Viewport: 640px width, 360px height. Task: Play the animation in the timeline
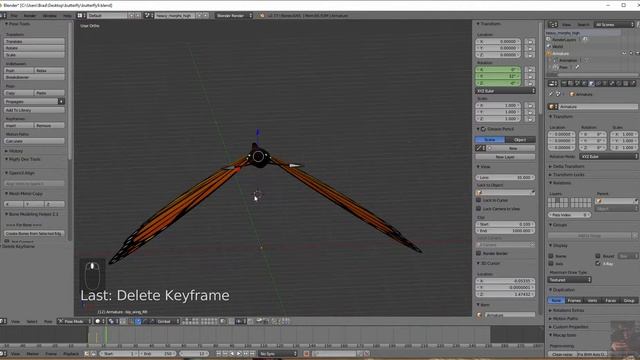(239, 353)
